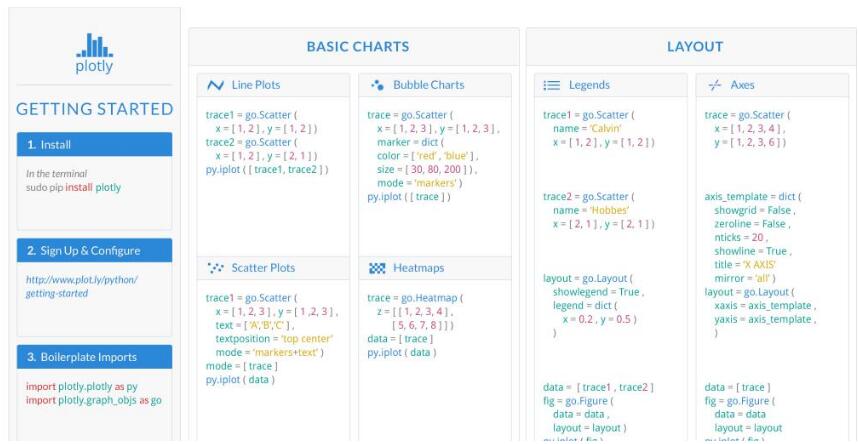Click the Line Plots icon
Screen dimensions: 858x444
(215, 85)
